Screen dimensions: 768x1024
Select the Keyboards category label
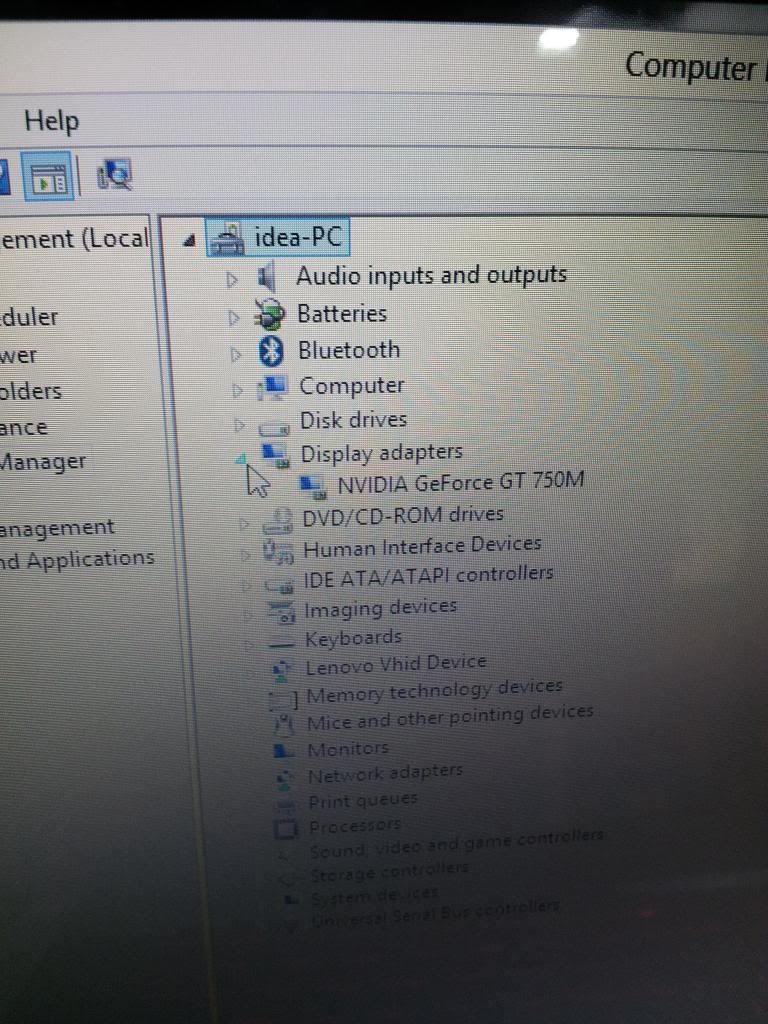(353, 638)
